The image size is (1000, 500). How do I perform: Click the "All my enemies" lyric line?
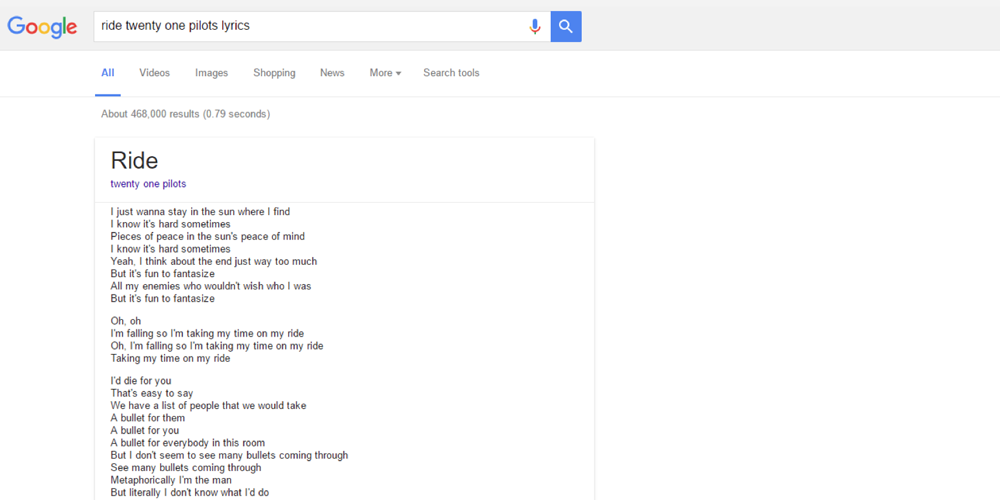point(210,286)
